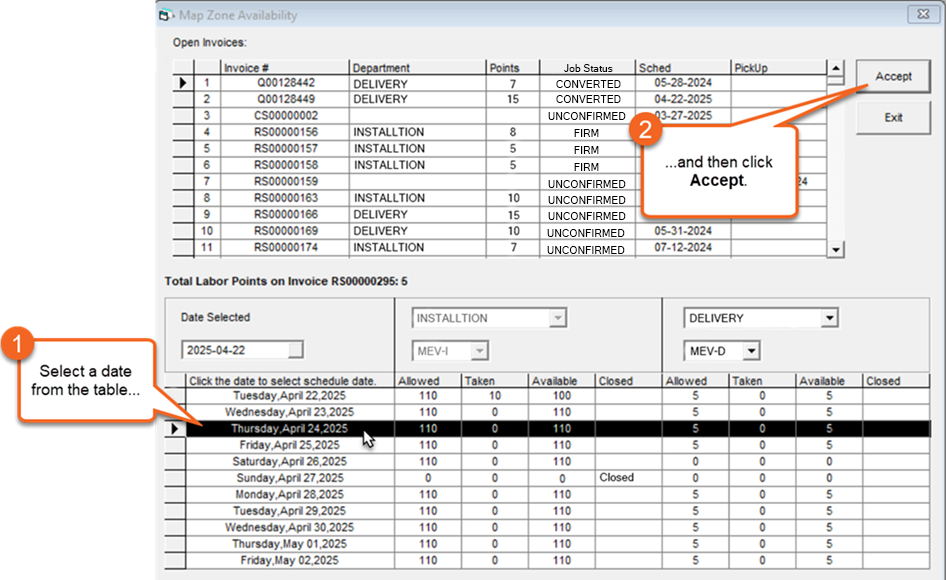Click the row selector arrow for invoice row 1
946x580 pixels.
click(x=183, y=84)
